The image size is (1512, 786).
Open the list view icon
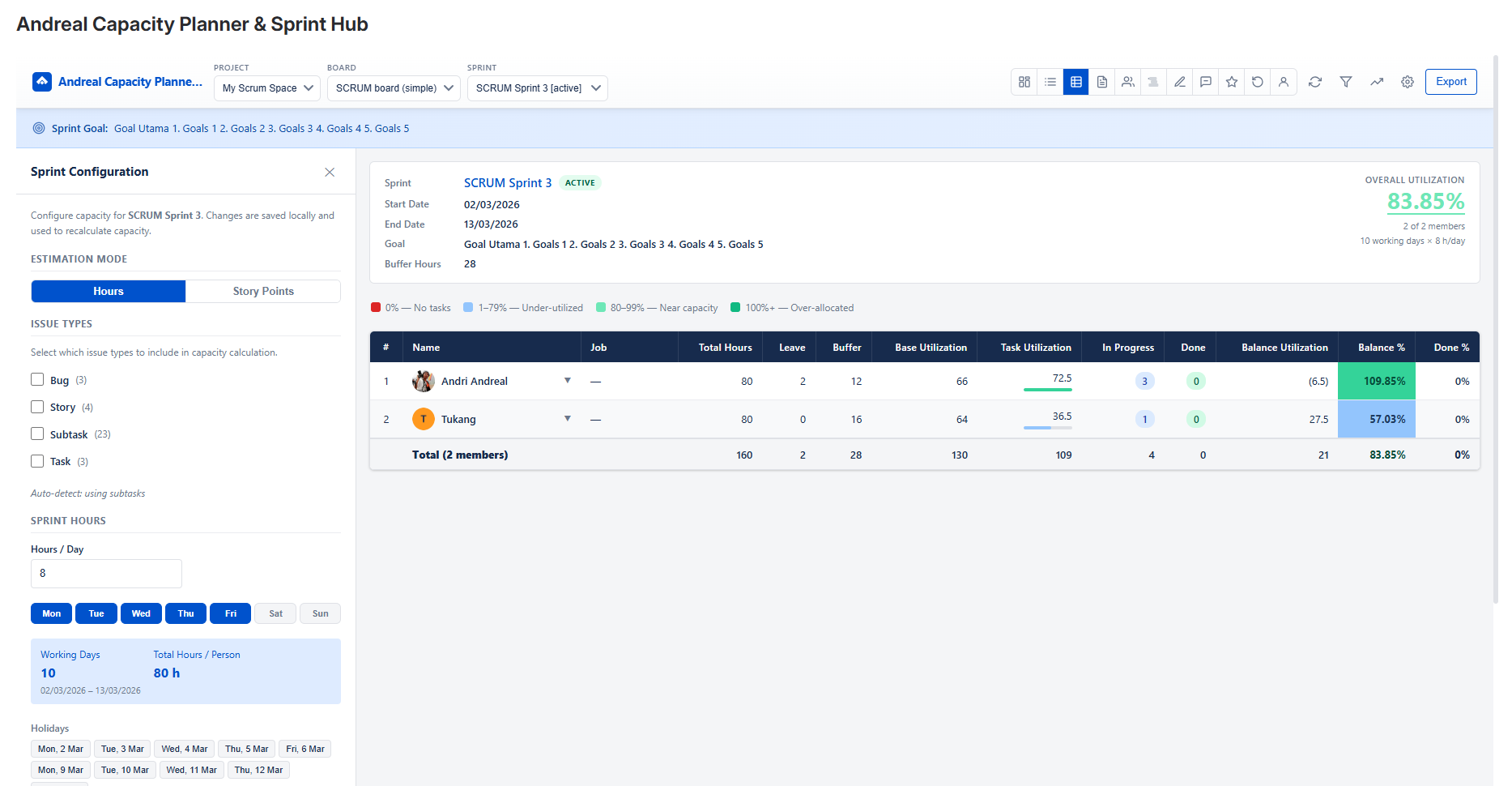tap(1050, 82)
